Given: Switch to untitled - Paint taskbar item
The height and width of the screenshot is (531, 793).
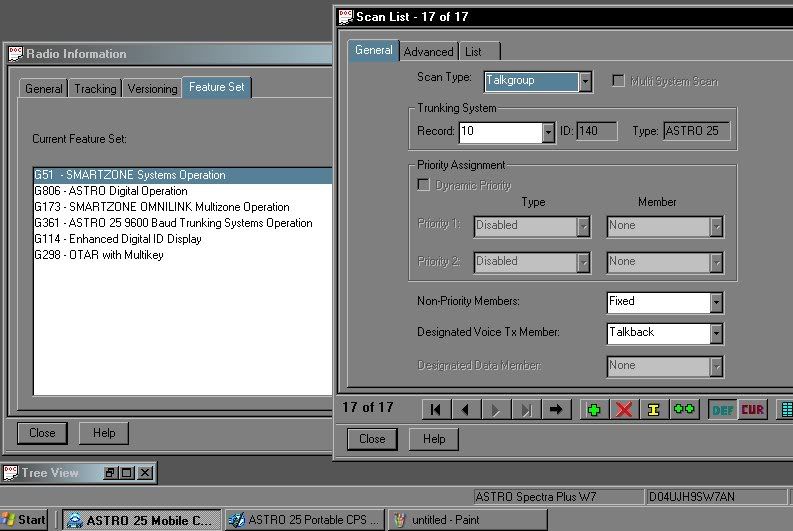Looking at the screenshot, I should point(467,519).
